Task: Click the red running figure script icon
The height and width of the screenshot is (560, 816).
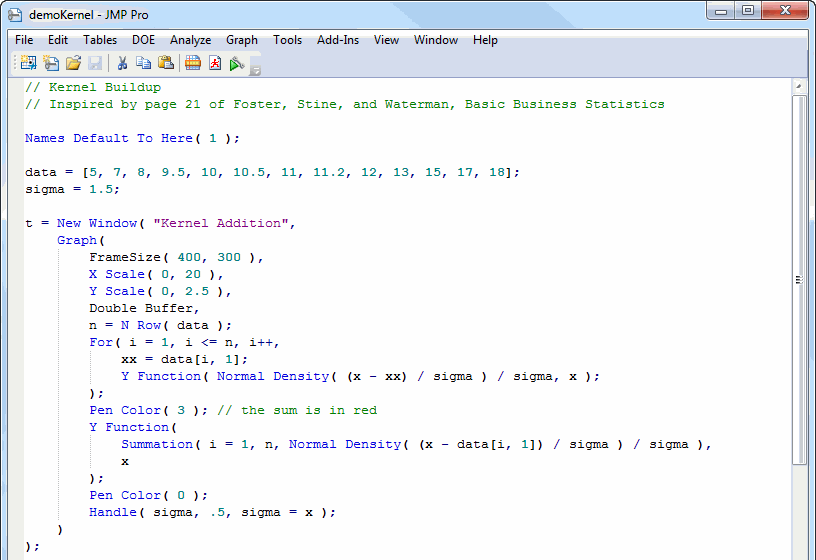Action: point(215,63)
